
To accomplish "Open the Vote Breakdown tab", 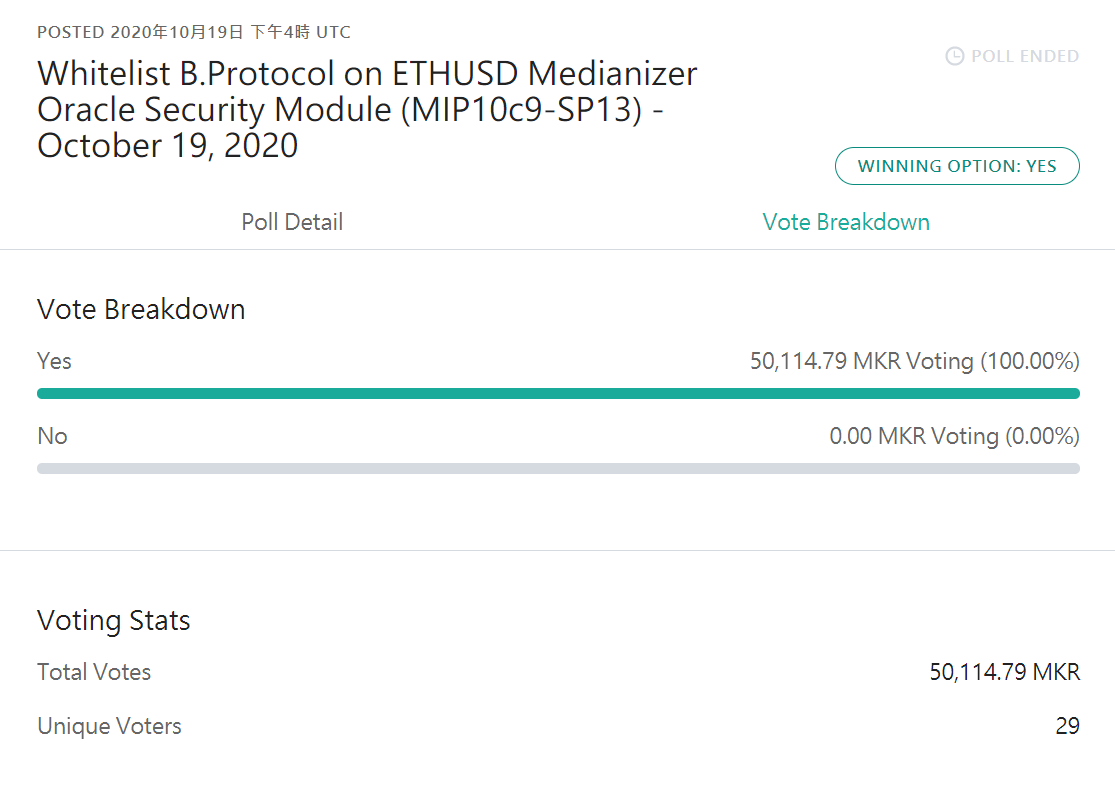I will [846, 222].
